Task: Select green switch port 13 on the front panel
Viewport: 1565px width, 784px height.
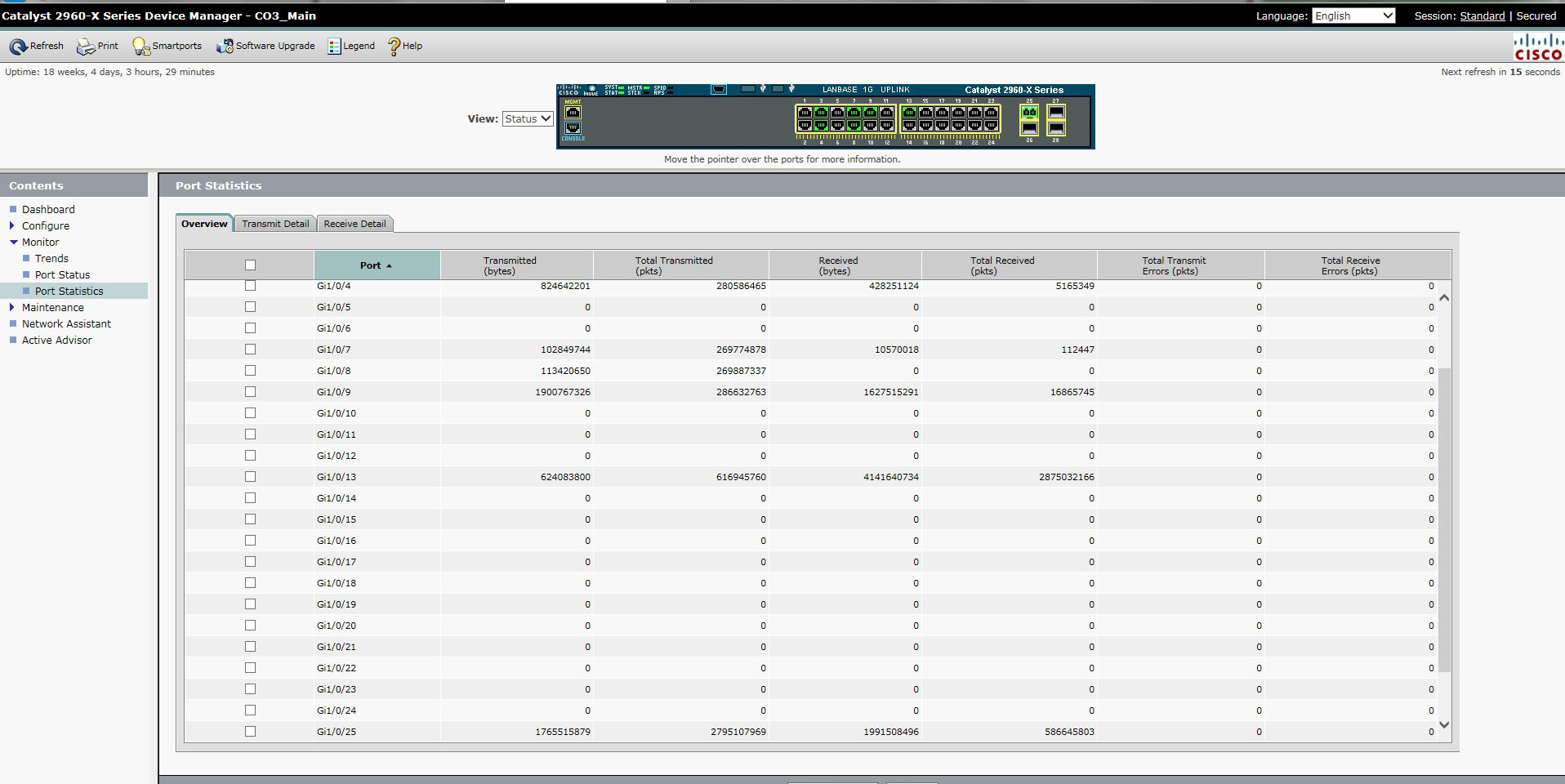Action: pos(909,112)
